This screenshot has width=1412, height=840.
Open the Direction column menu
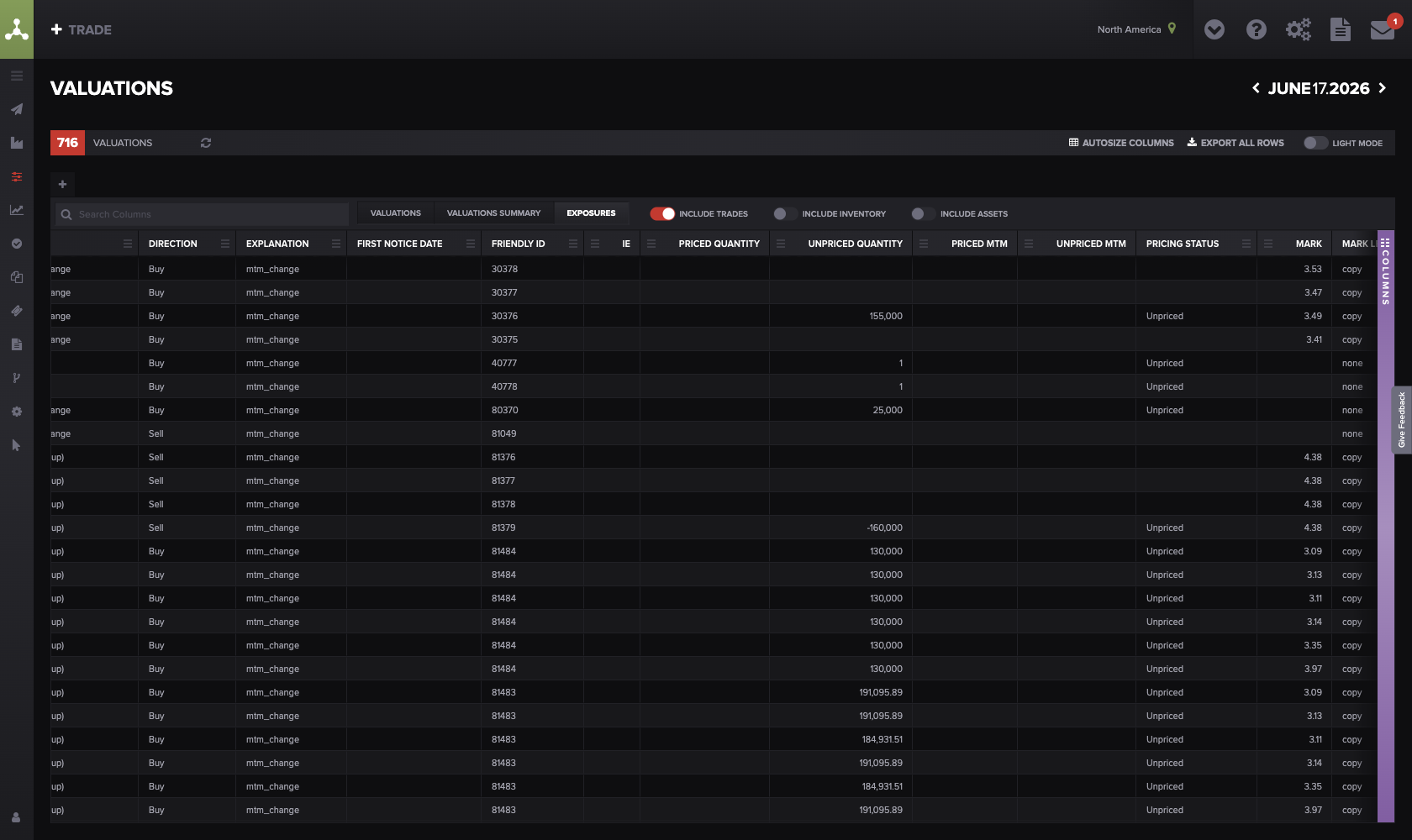225,244
